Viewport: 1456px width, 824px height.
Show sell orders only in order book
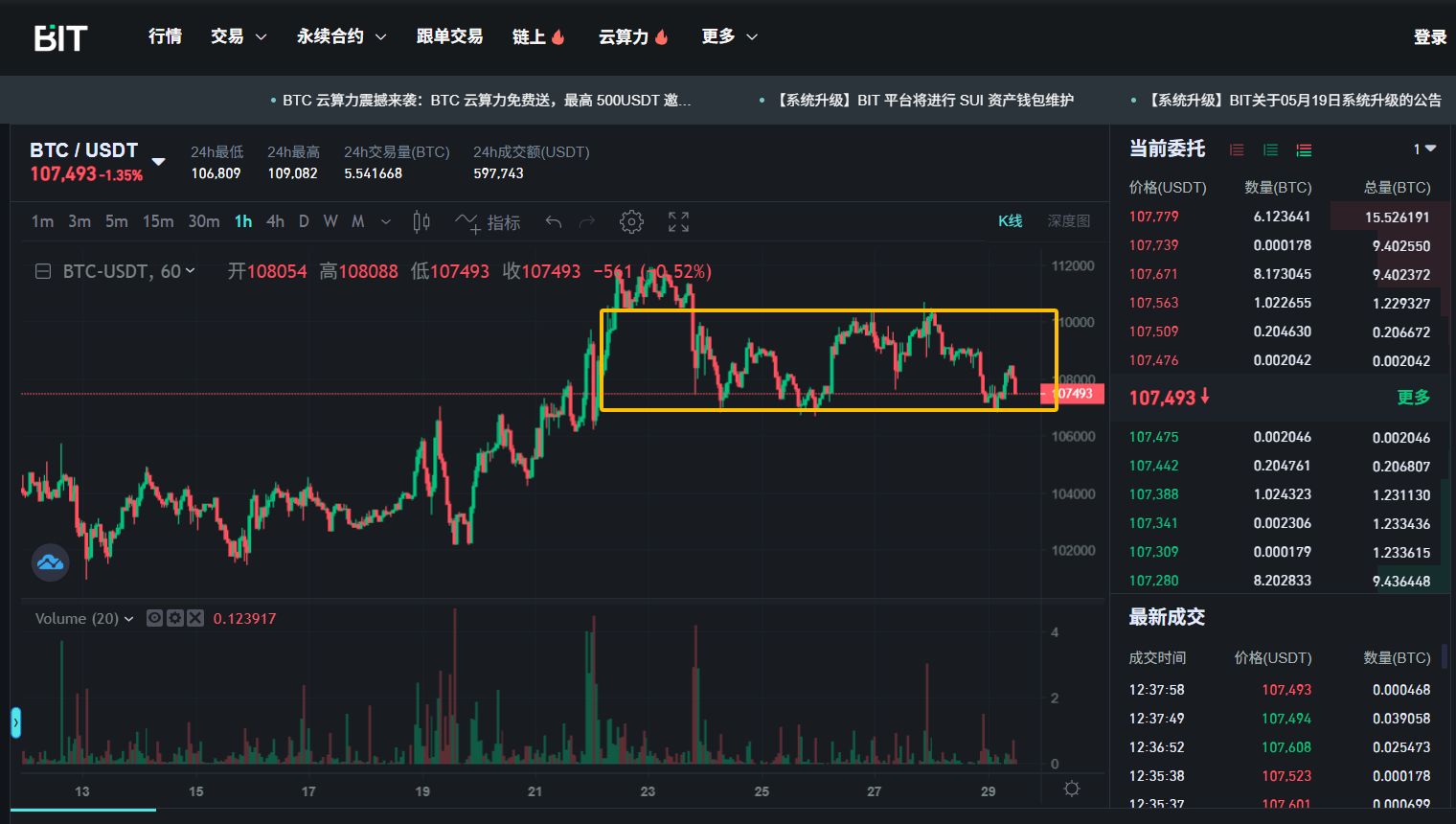pyautogui.click(x=1237, y=149)
